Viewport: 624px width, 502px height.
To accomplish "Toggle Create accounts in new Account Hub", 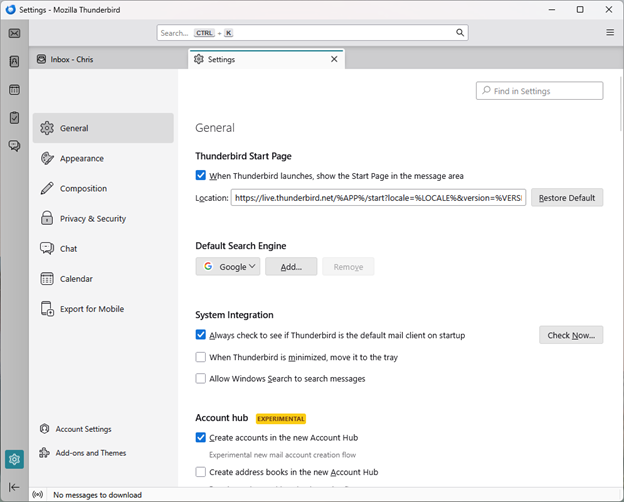I will [x=201, y=438].
